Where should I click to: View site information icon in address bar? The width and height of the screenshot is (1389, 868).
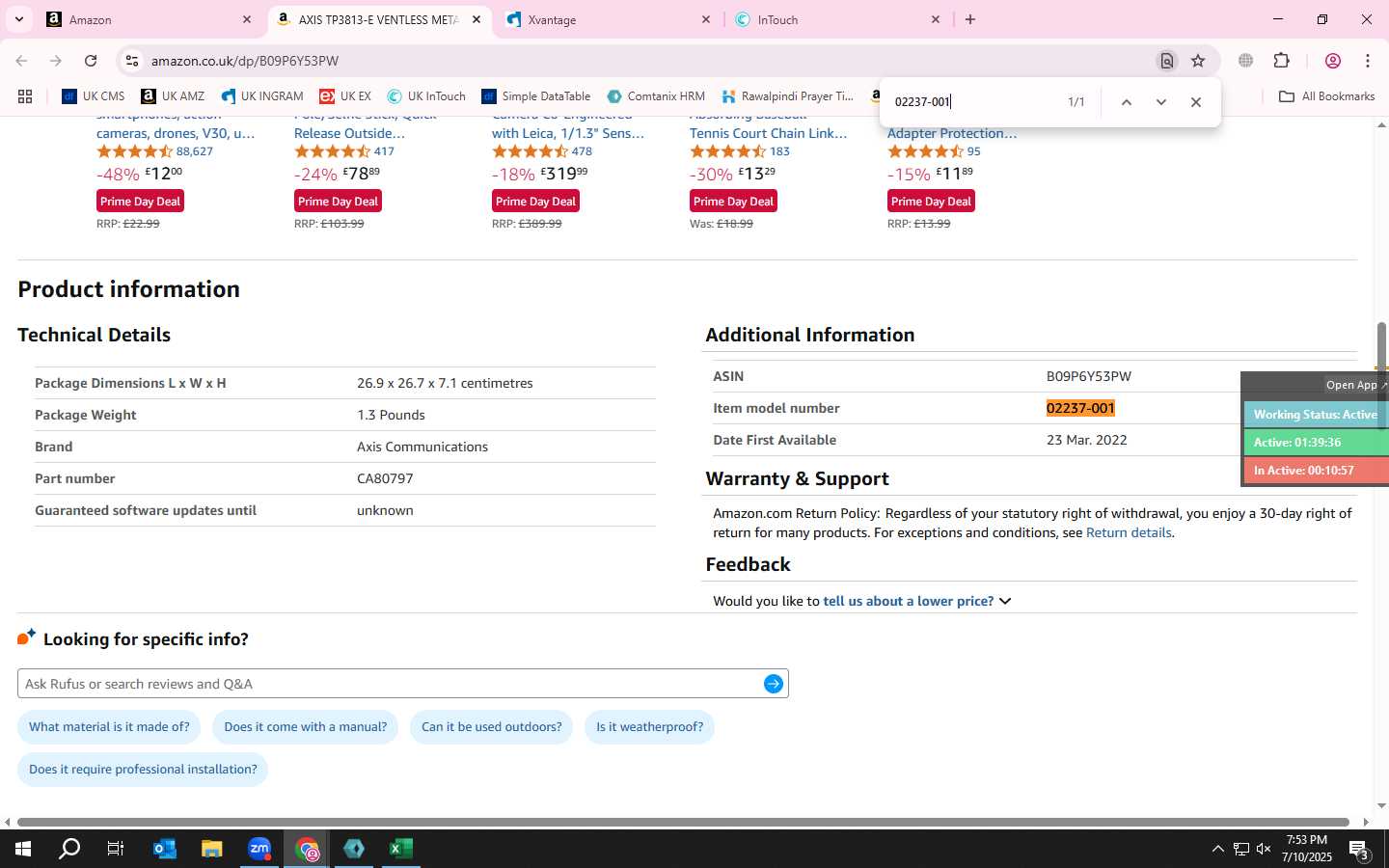click(132, 61)
